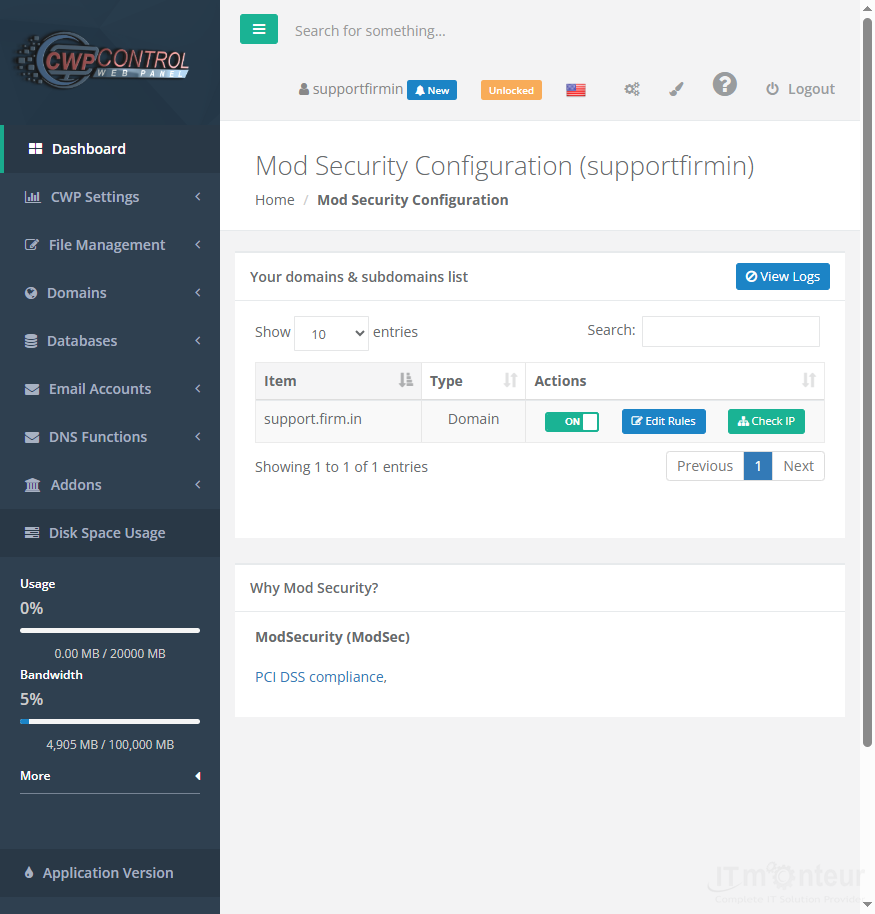Click the 0.00 MB / 20000 MB text
875x914 pixels.
110,654
